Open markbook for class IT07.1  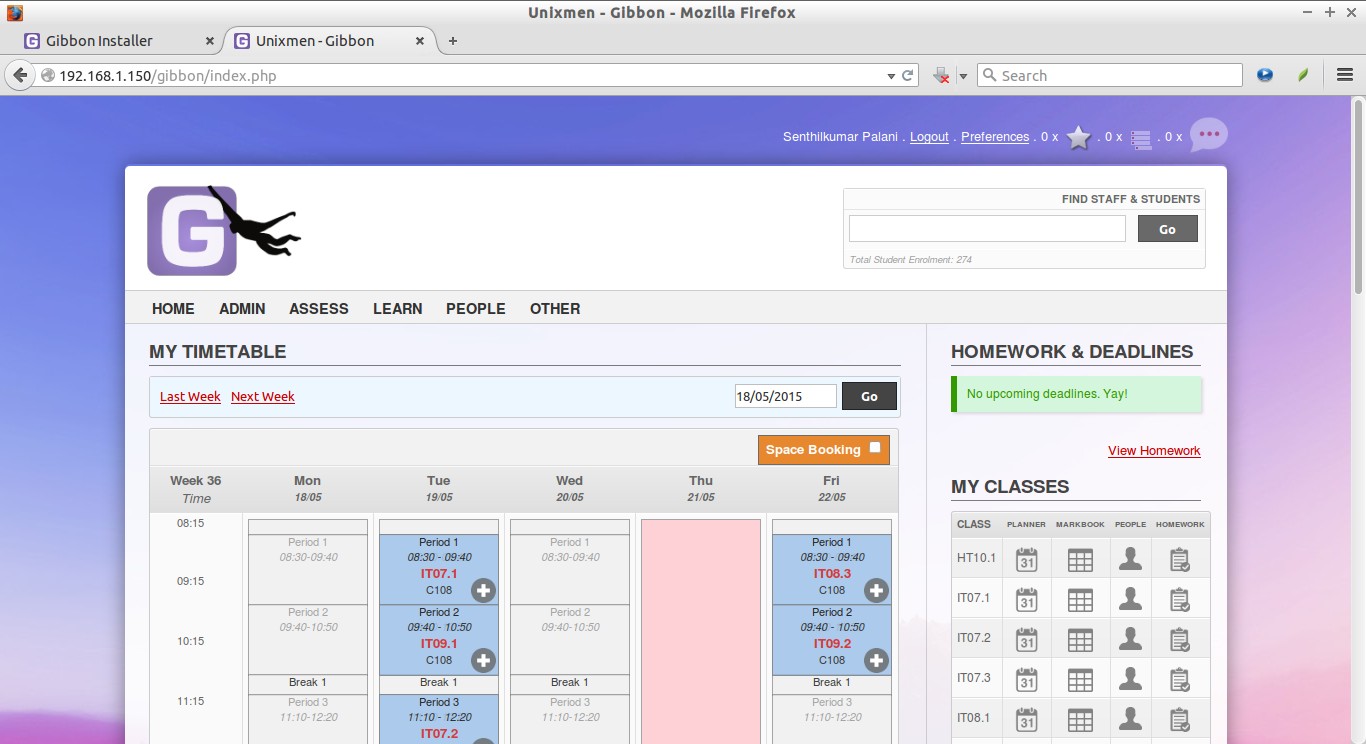click(1080, 599)
